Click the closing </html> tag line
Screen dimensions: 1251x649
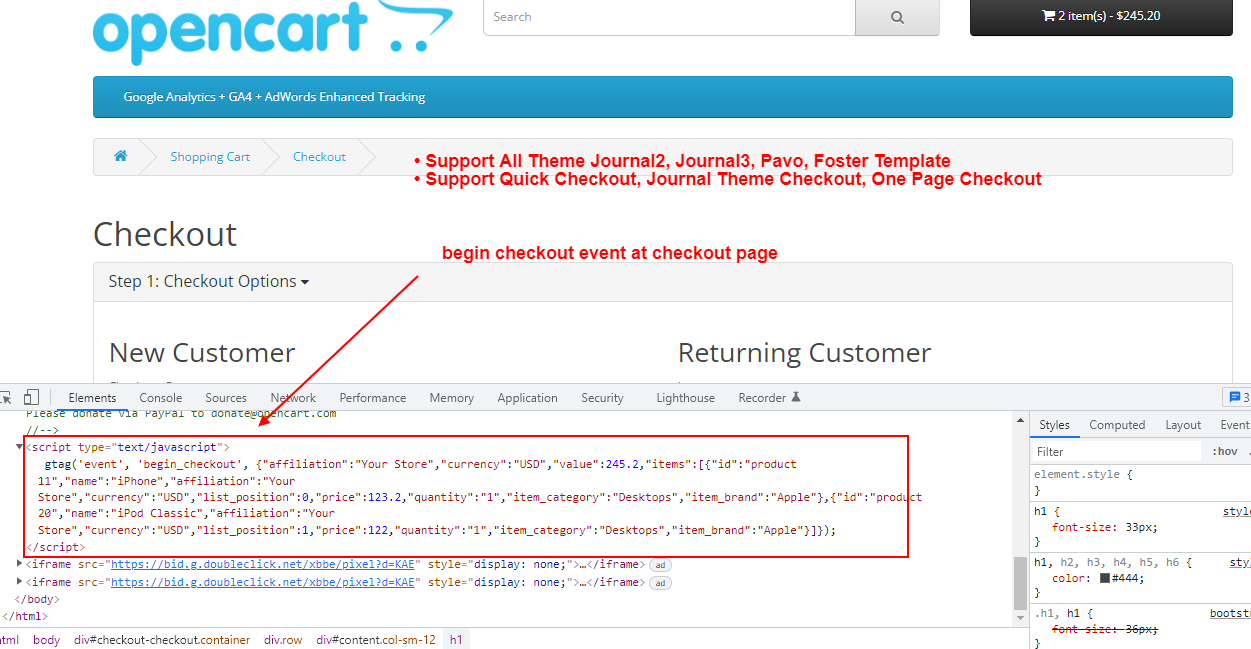coord(24,617)
